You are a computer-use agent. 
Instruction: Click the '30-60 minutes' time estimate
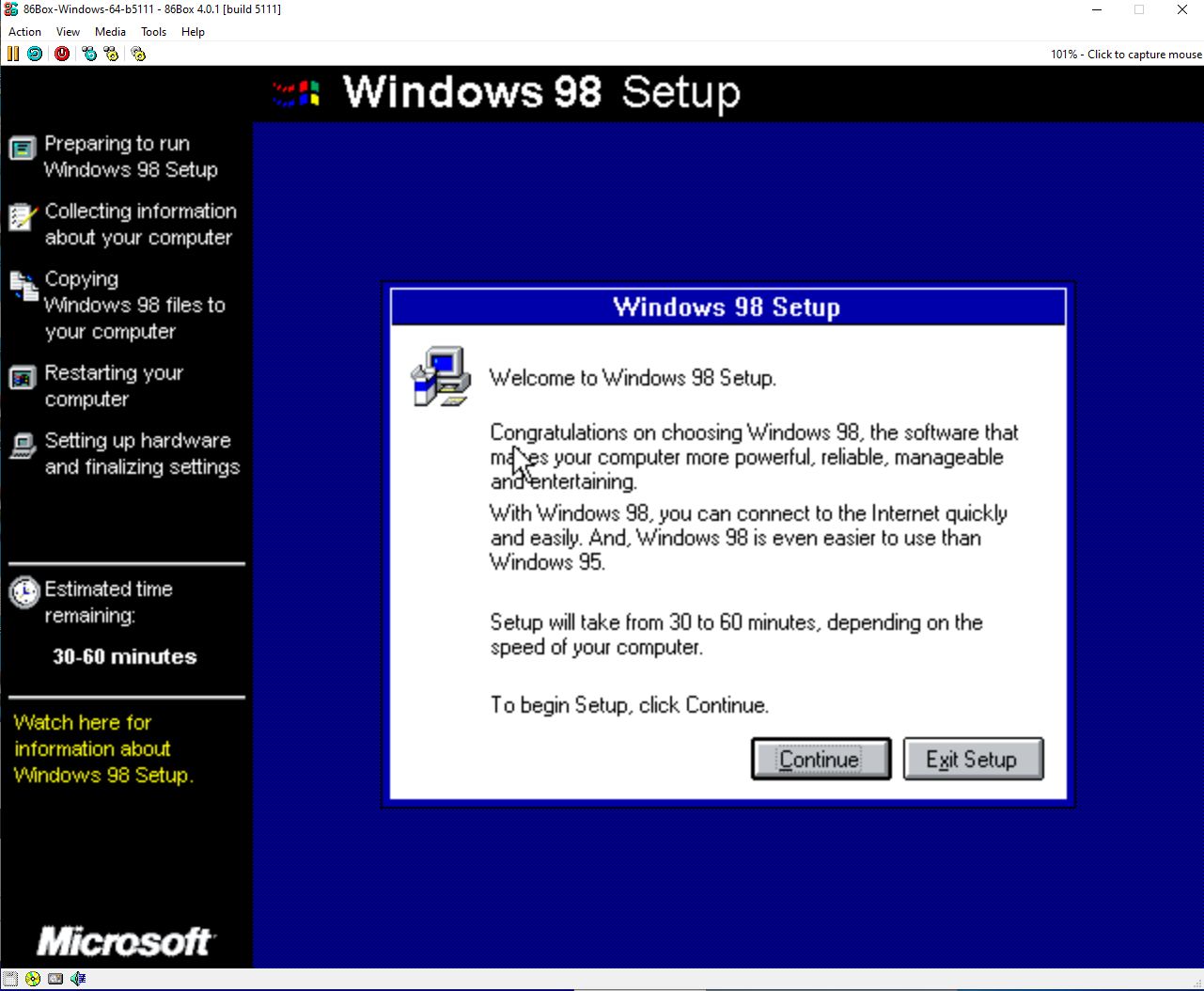coord(124,656)
